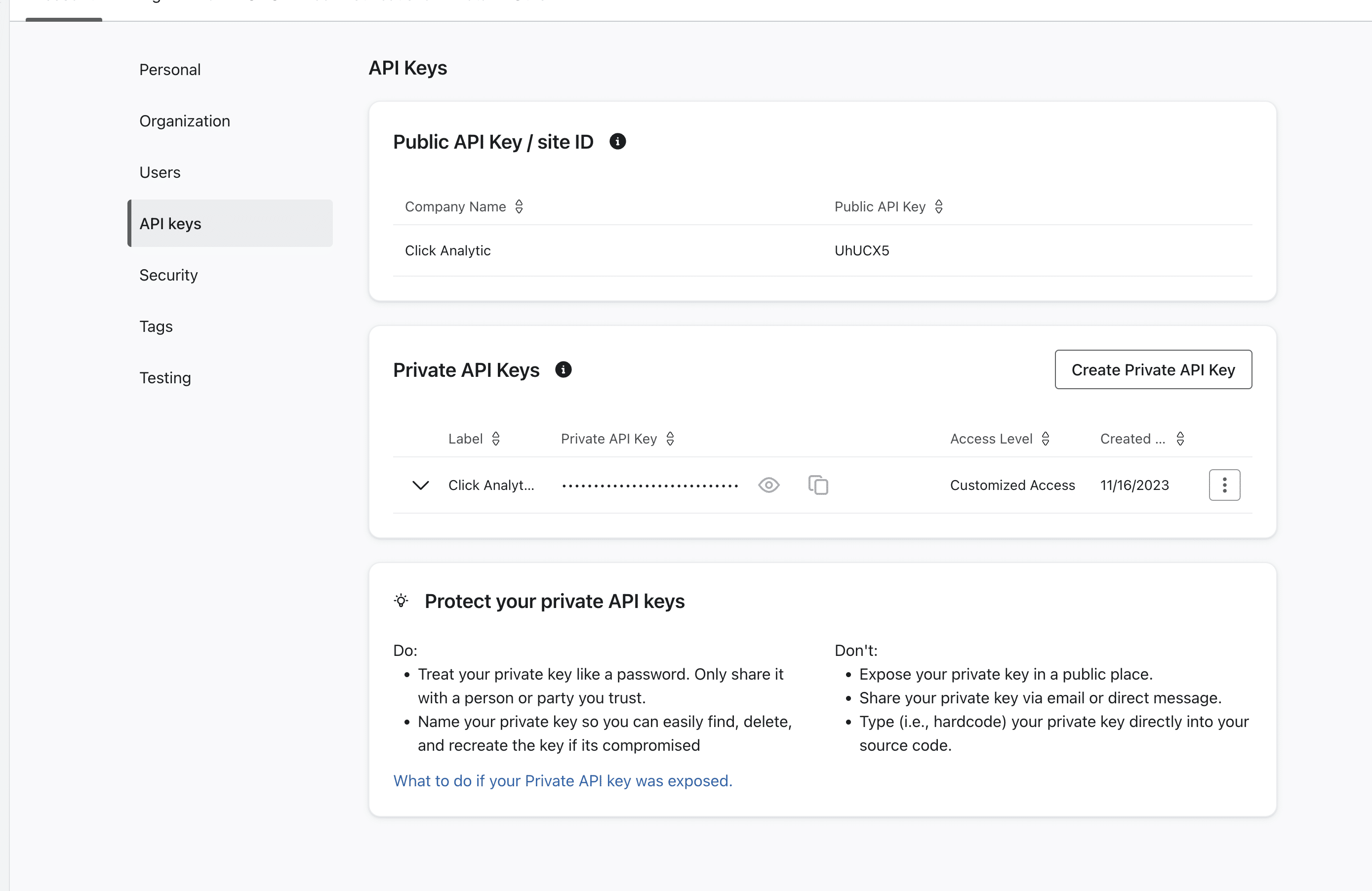Click the eye icon to reveal private API key
Viewport: 1372px width, 891px height.
[770, 485]
